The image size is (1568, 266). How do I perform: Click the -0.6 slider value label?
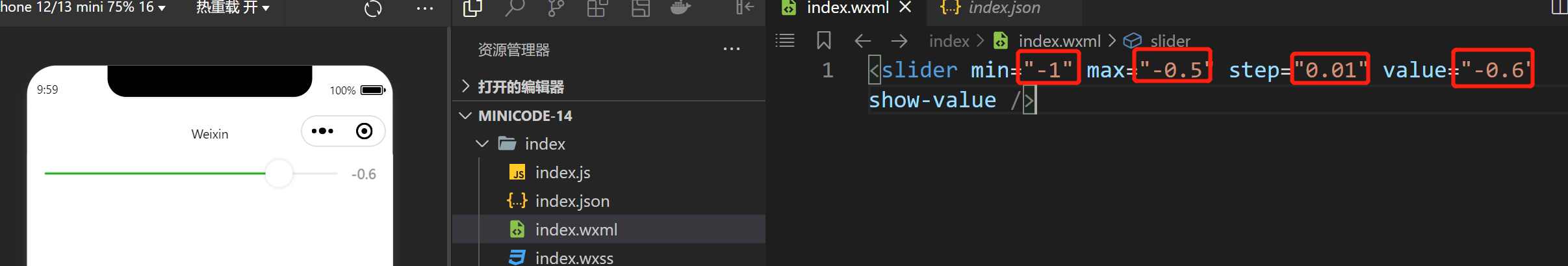point(364,174)
